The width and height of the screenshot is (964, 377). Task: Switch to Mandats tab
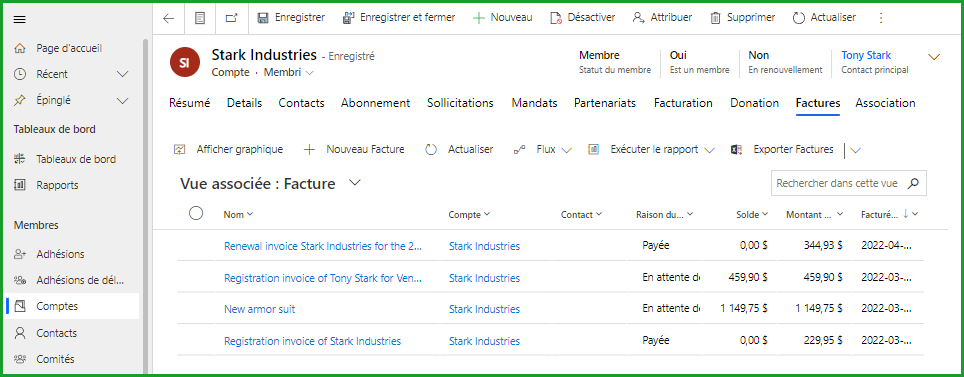pyautogui.click(x=534, y=103)
